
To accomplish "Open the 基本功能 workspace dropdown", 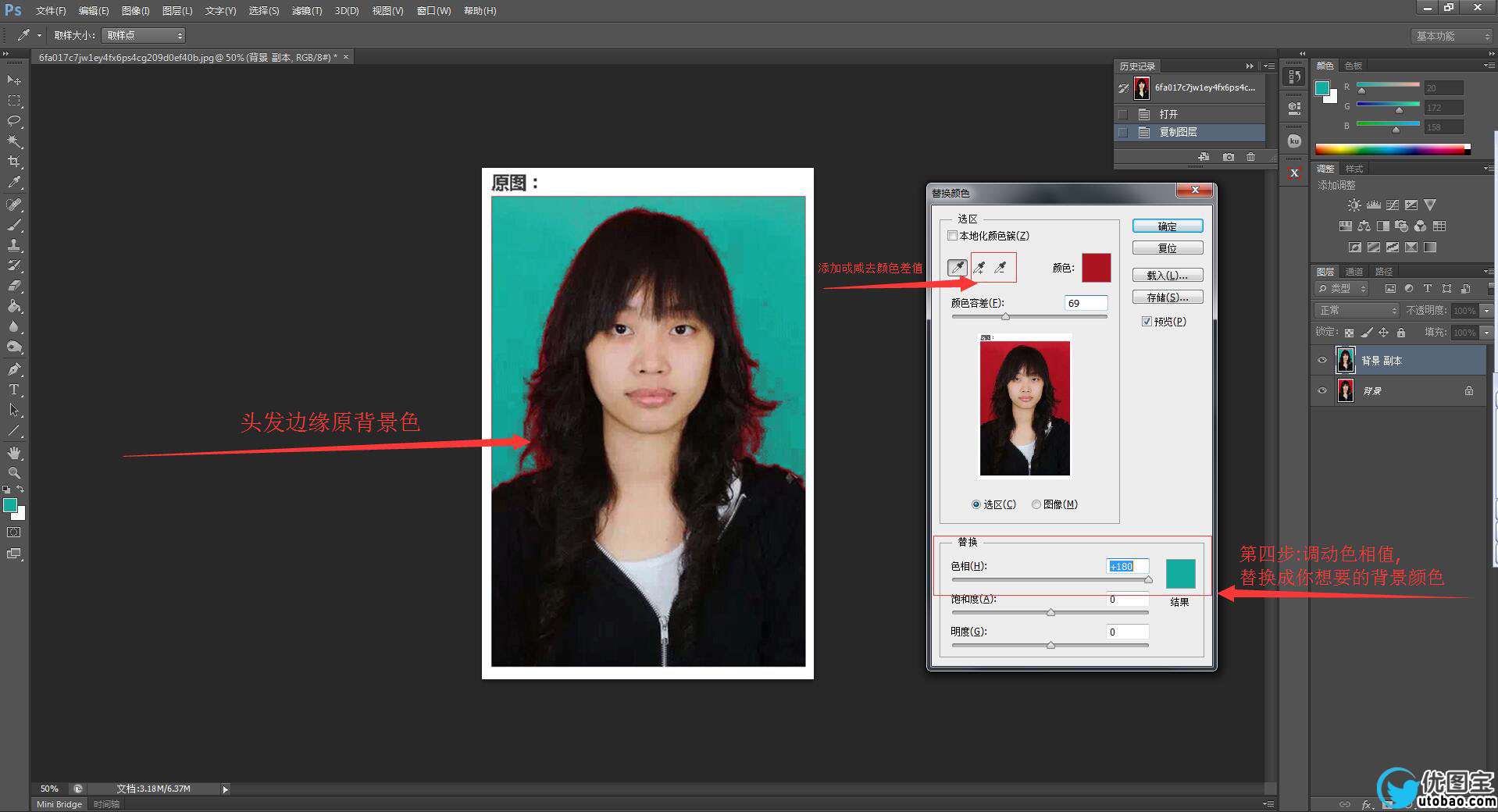I will (1452, 36).
